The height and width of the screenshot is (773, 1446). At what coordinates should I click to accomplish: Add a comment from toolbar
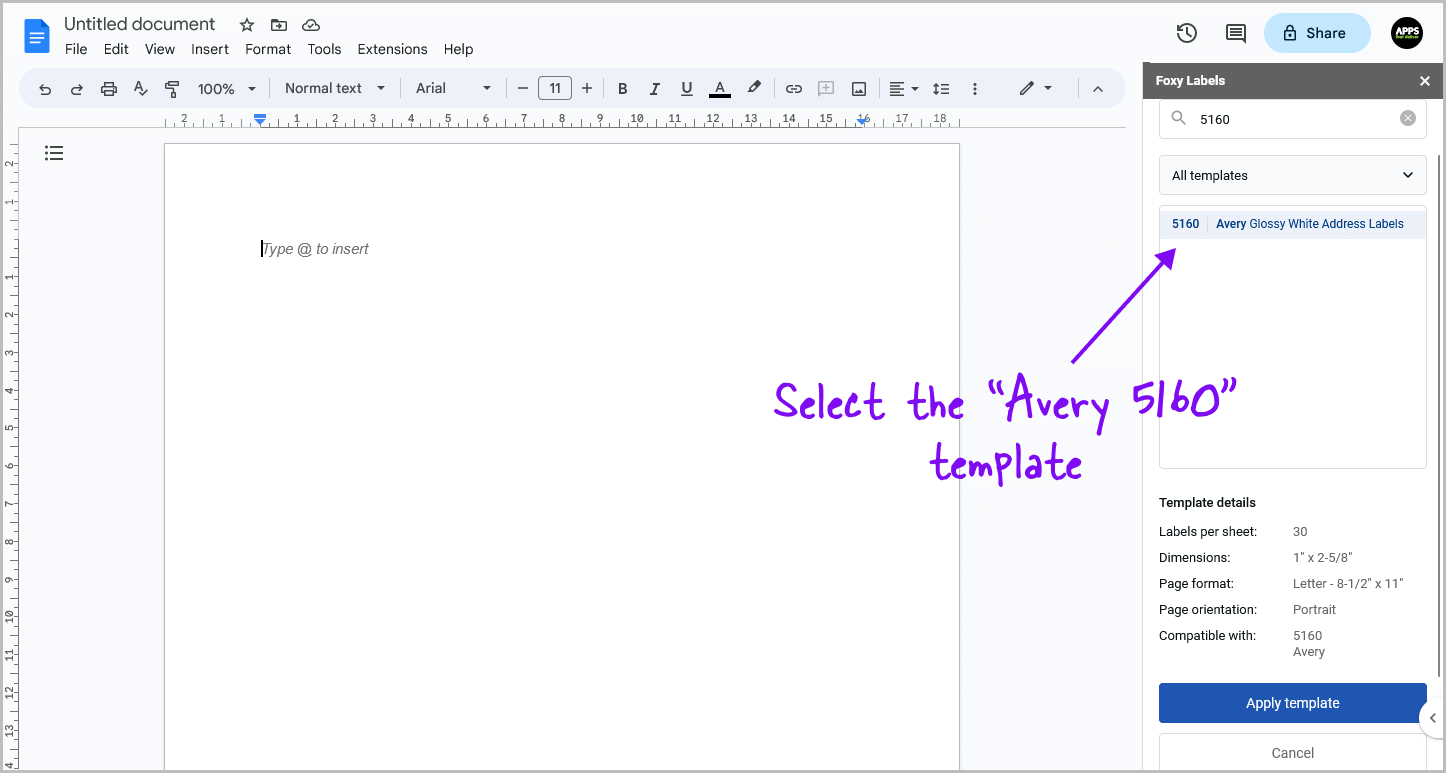tap(826, 89)
